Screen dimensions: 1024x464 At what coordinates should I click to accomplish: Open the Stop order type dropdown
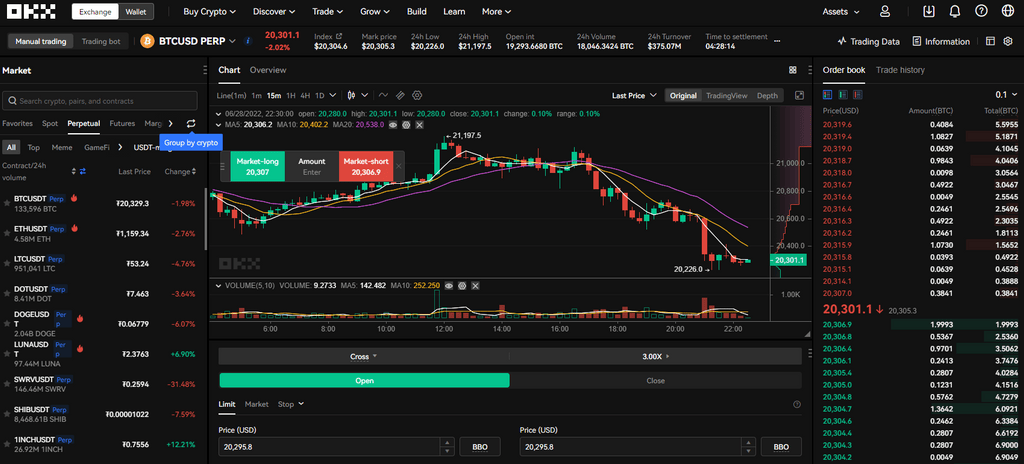pyautogui.click(x=291, y=404)
